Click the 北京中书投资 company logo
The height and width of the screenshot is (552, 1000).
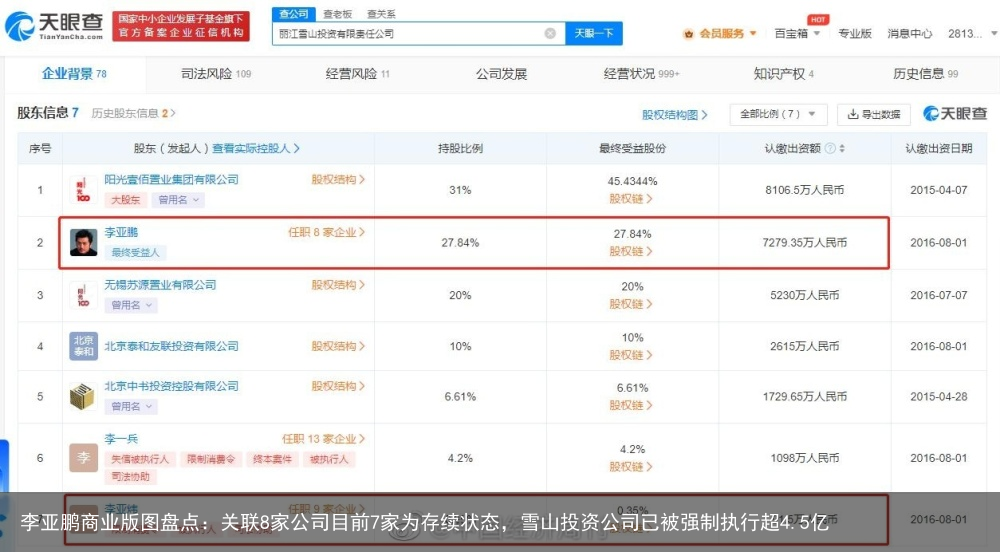tap(83, 396)
